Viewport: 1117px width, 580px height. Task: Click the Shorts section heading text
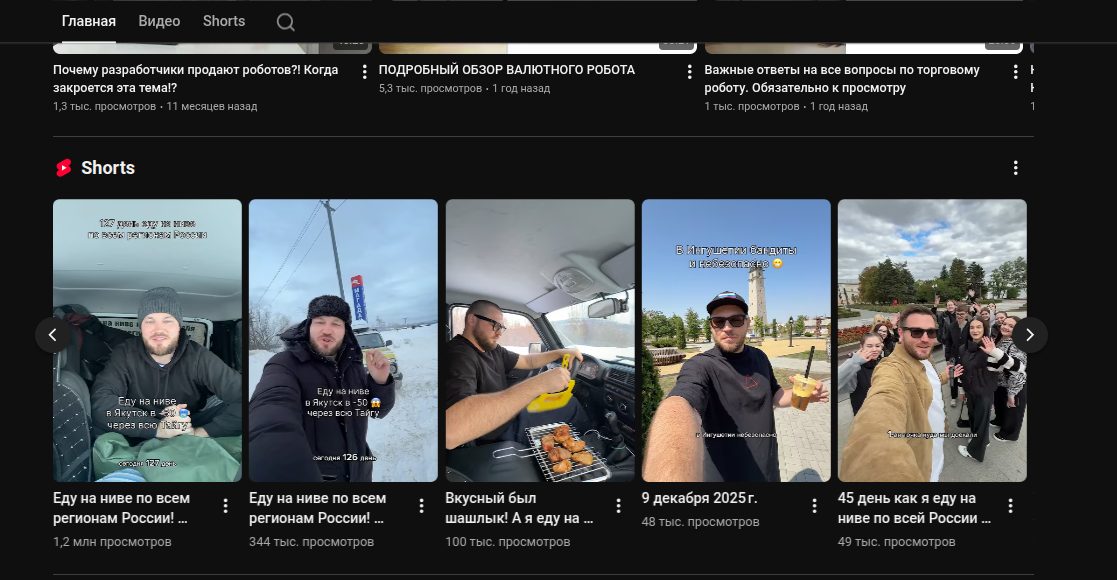[x=108, y=167]
